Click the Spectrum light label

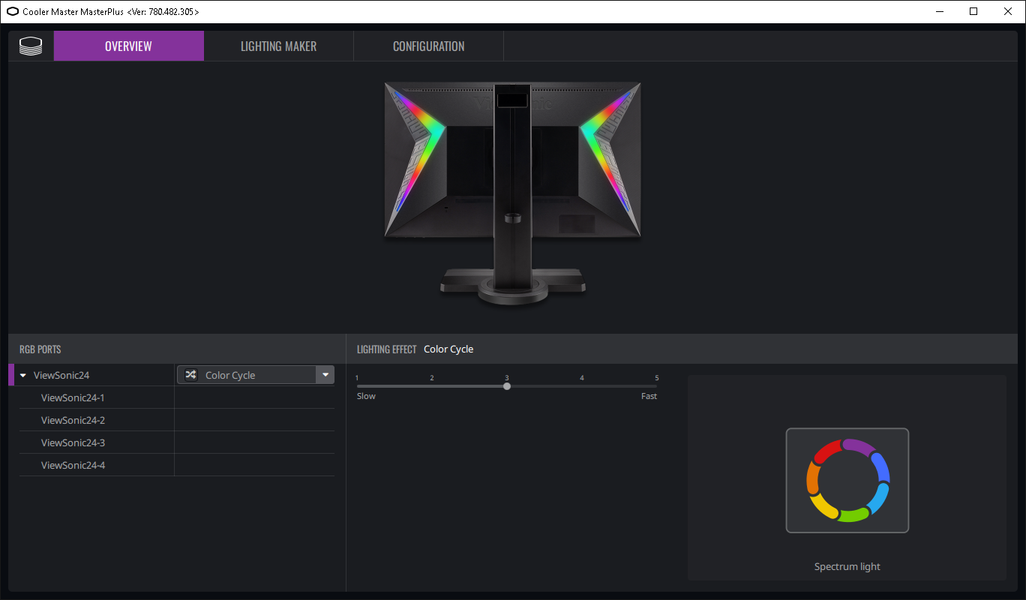(x=847, y=567)
